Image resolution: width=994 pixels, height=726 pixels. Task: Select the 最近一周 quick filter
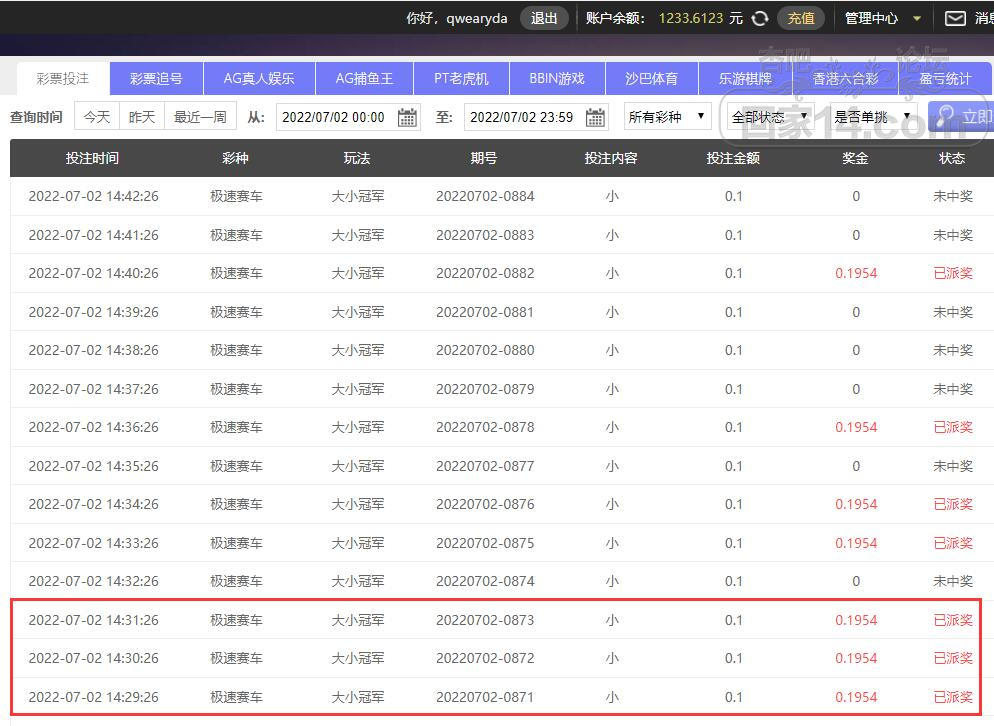[x=200, y=117]
